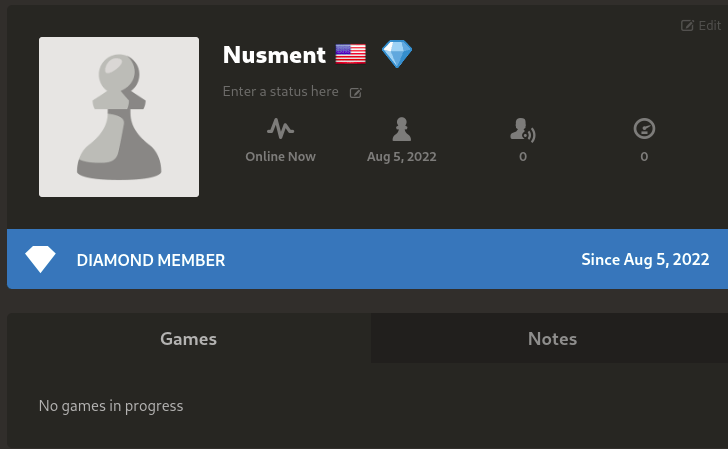728x449 pixels.
Task: Click the Enter a status here field
Action: click(280, 91)
